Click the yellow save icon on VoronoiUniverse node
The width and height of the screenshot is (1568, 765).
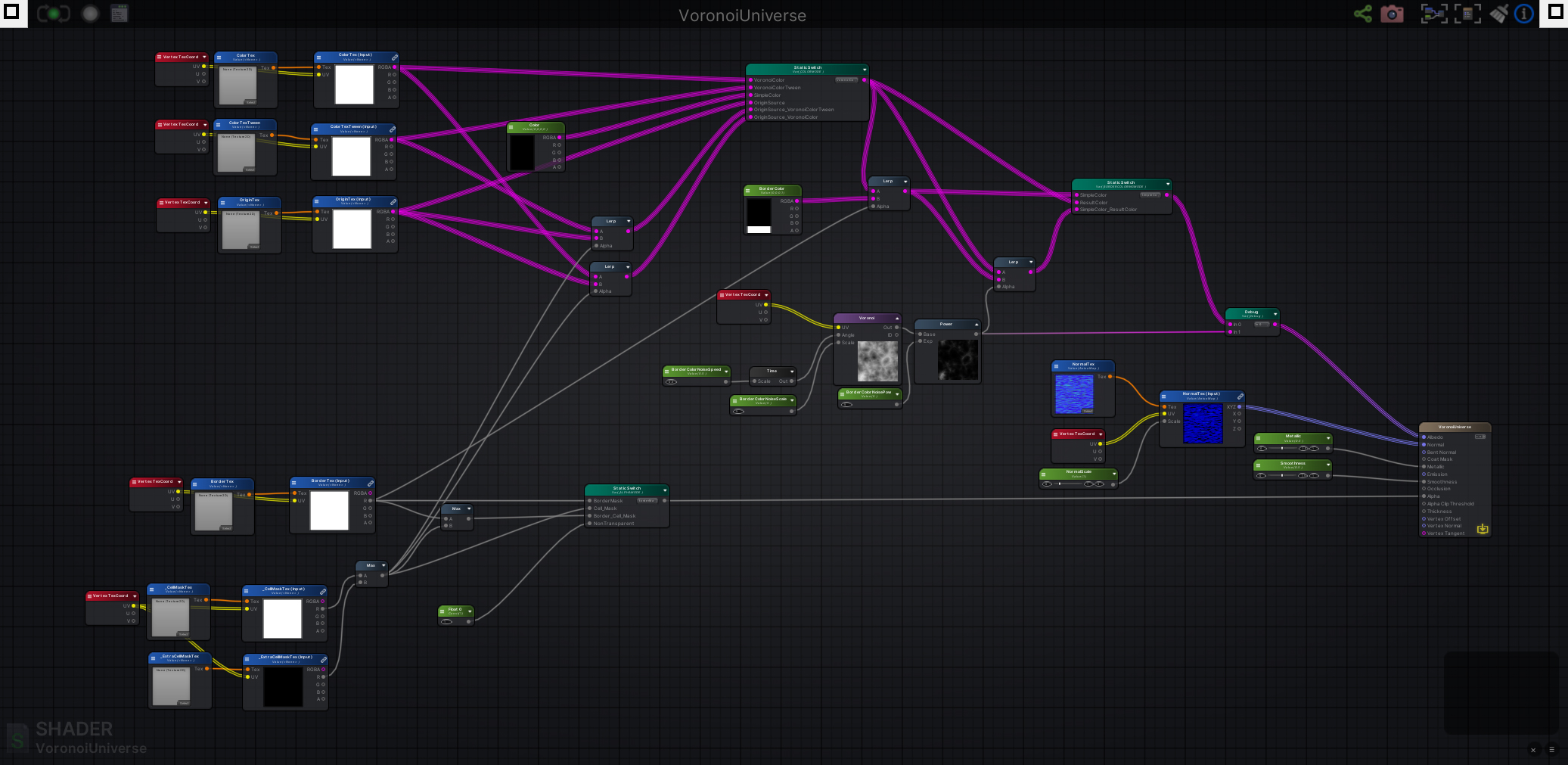[1483, 529]
